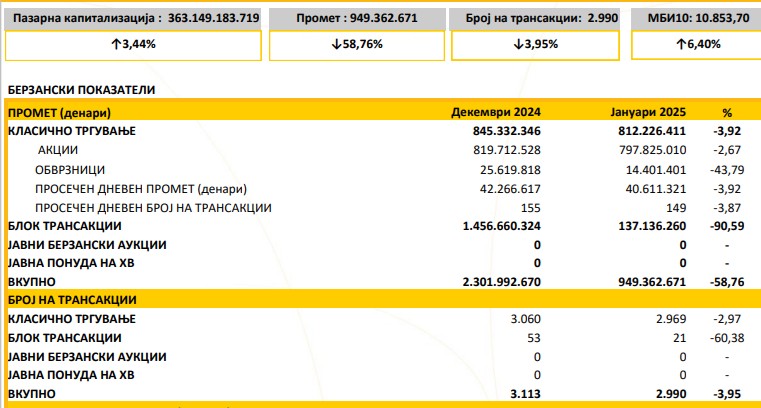
Task: Select the ОБВРЗНИЦИ row label
Action: [70, 169]
